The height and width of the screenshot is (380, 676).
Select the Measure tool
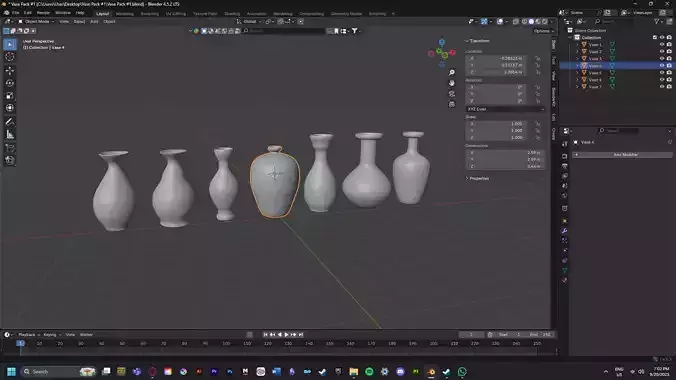point(10,135)
